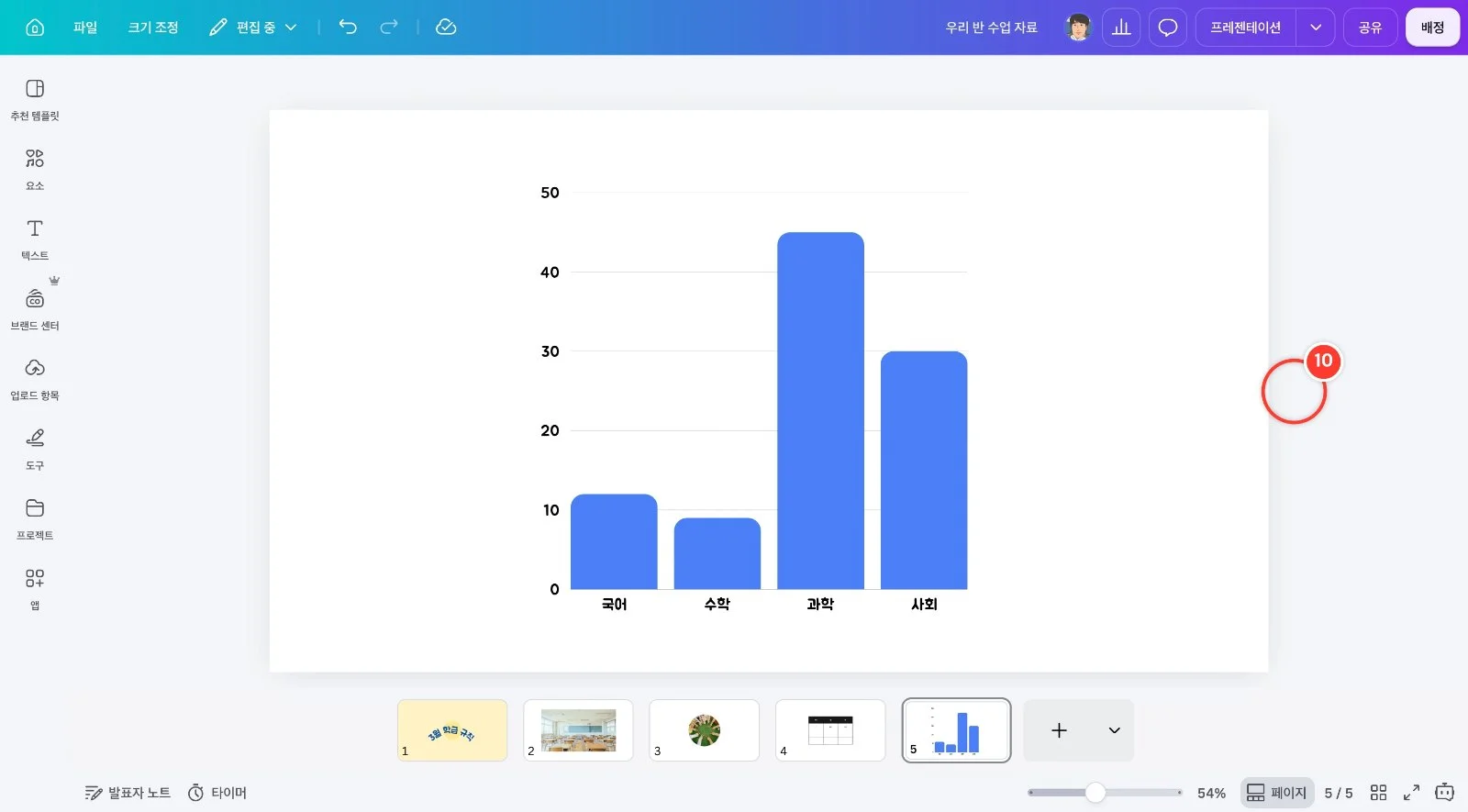Add a new page with plus button
This screenshot has height=812, width=1468.
[x=1059, y=730]
